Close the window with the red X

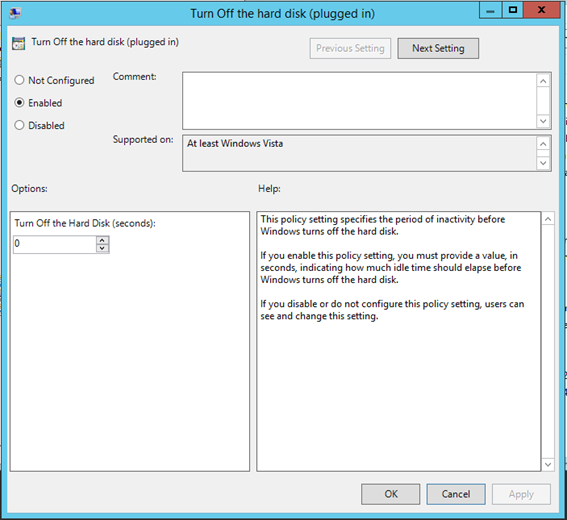point(541,10)
